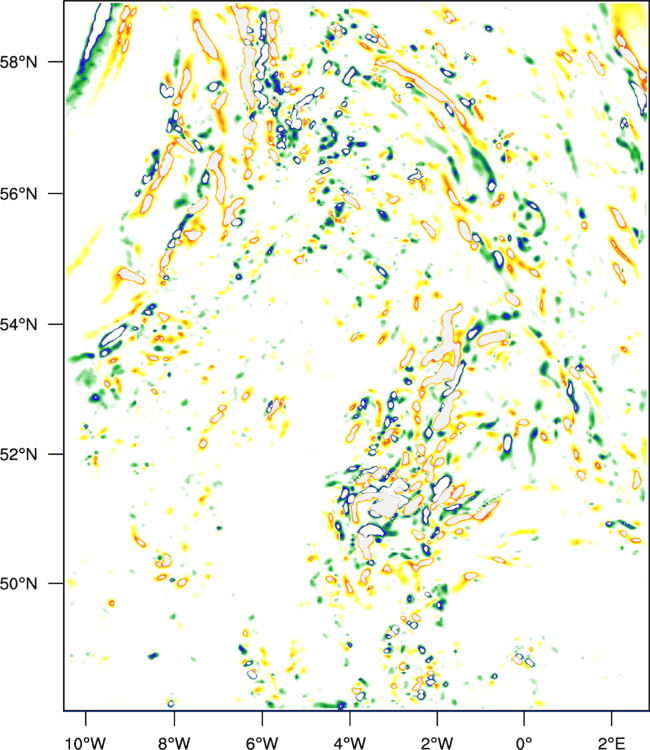The width and height of the screenshot is (650, 750).
Task: Click the 58°N latitude label
Action: 19,62
